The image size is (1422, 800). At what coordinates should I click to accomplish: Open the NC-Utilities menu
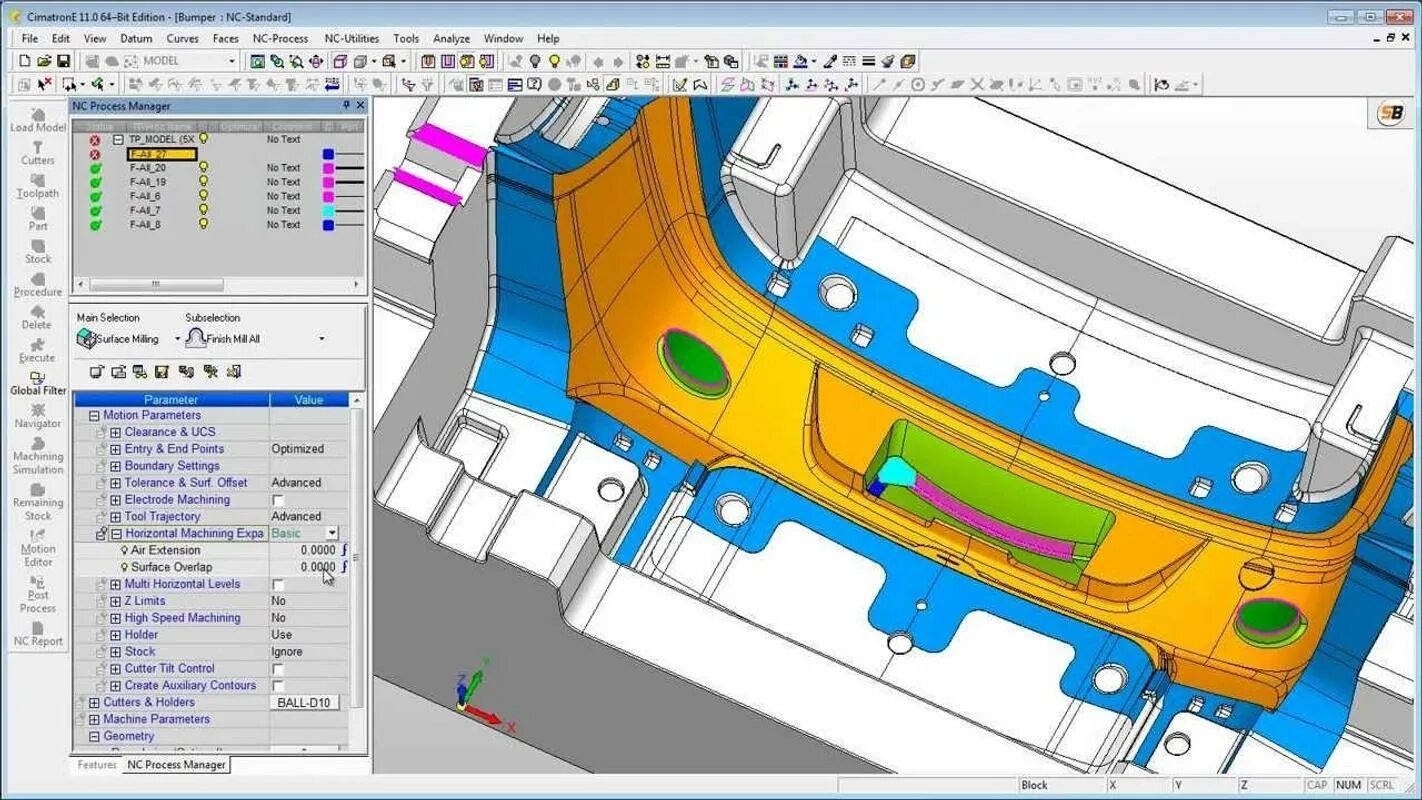352,38
